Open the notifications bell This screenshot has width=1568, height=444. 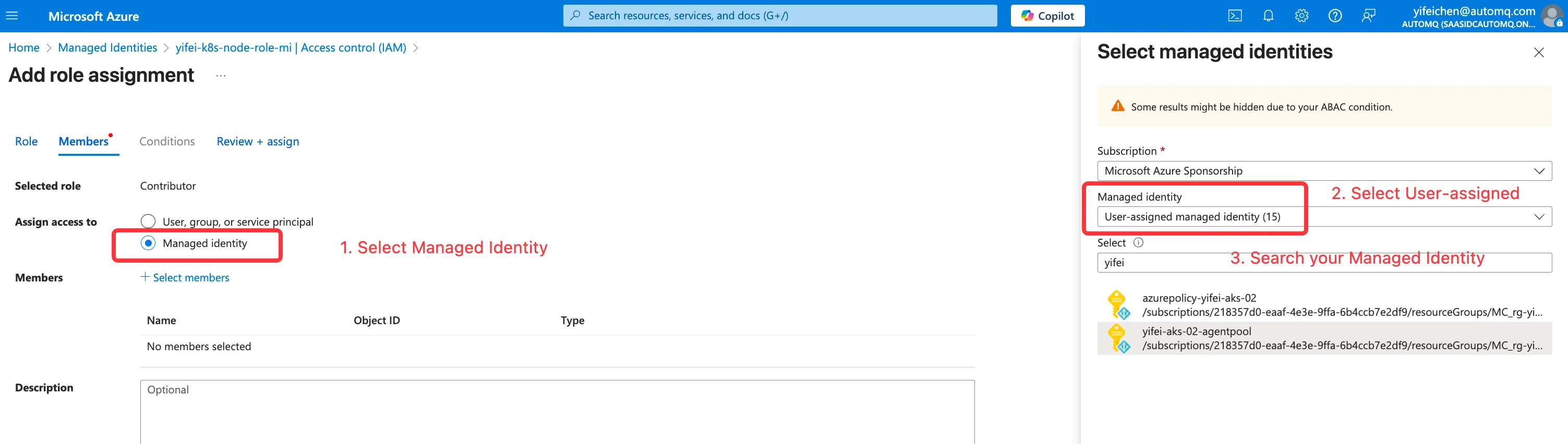click(1269, 16)
